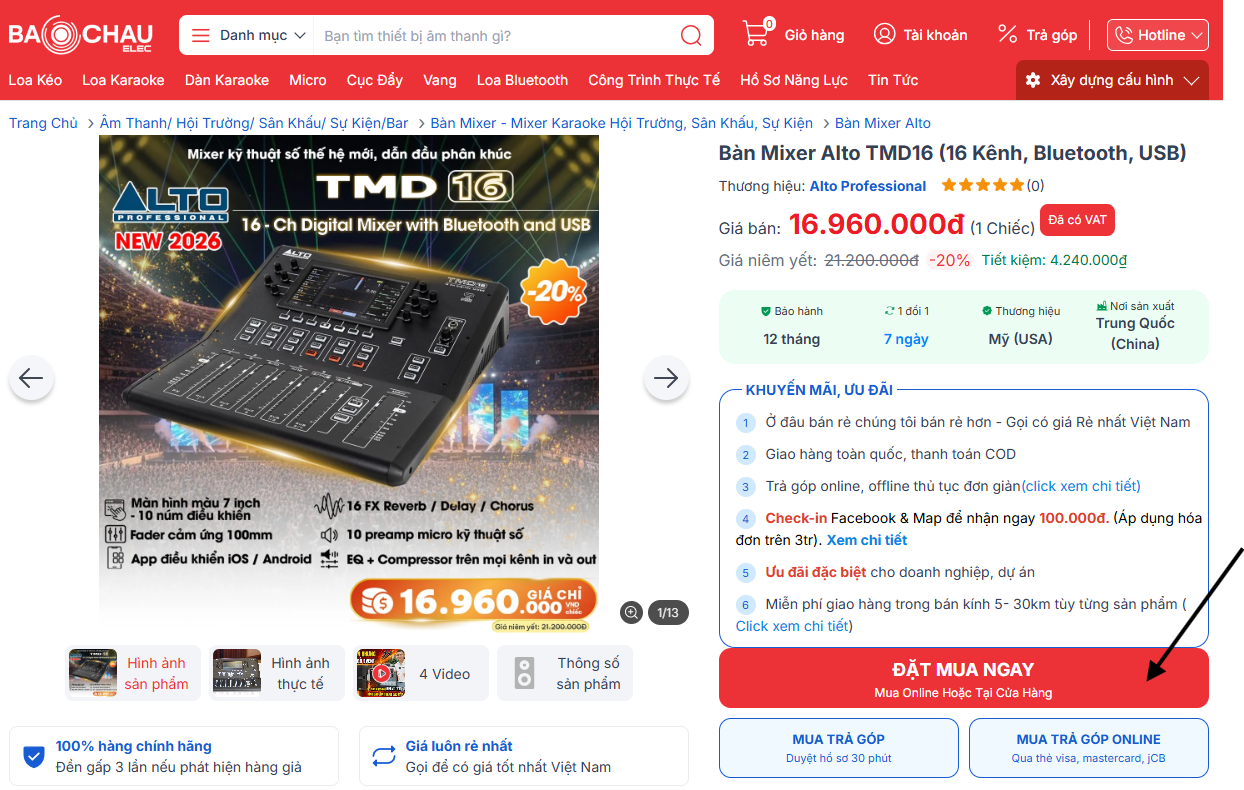
Task: Open the shopping cart icon
Action: pyautogui.click(x=757, y=33)
